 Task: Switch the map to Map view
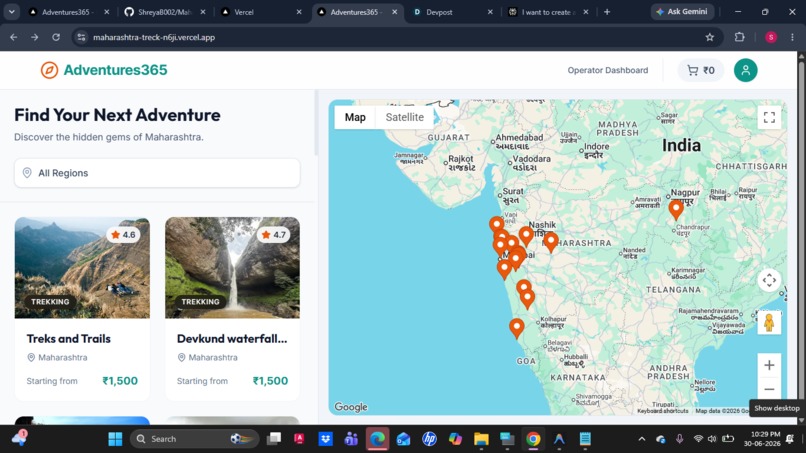(x=355, y=117)
